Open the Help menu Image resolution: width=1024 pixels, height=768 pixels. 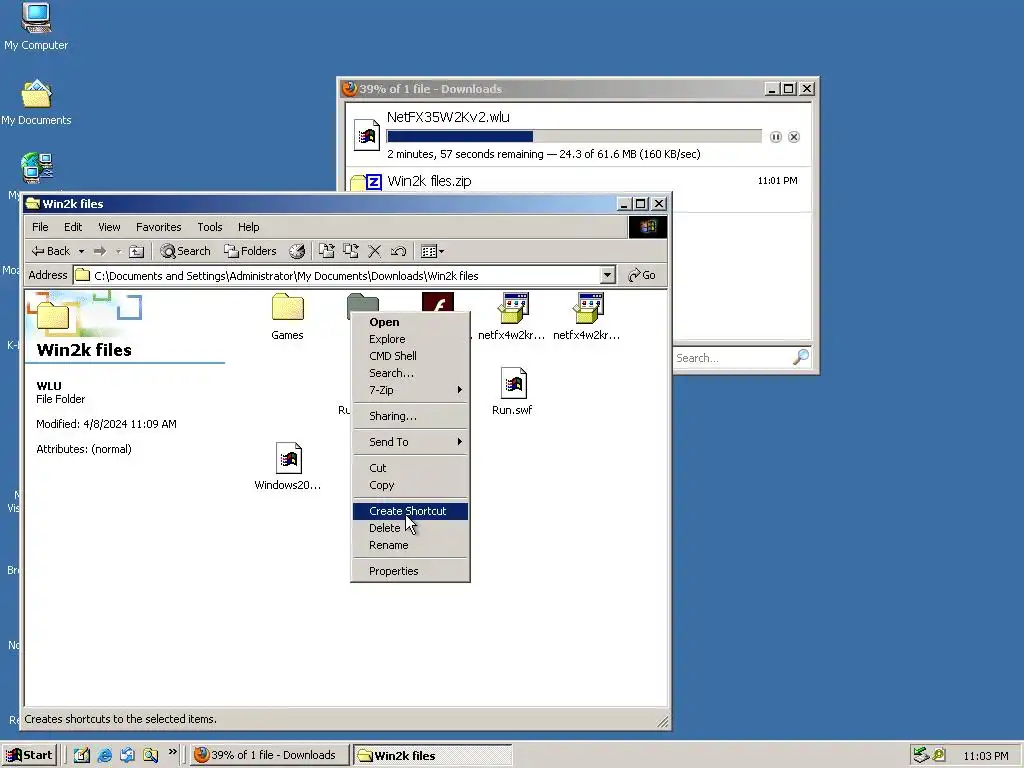click(248, 227)
